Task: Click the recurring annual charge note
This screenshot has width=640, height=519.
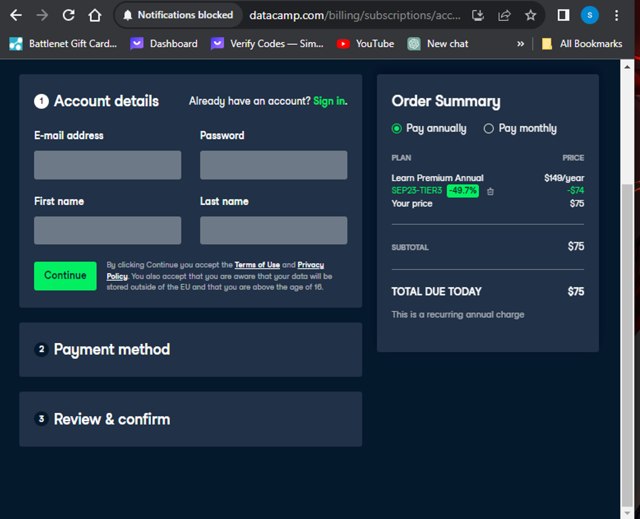Action: click(458, 315)
